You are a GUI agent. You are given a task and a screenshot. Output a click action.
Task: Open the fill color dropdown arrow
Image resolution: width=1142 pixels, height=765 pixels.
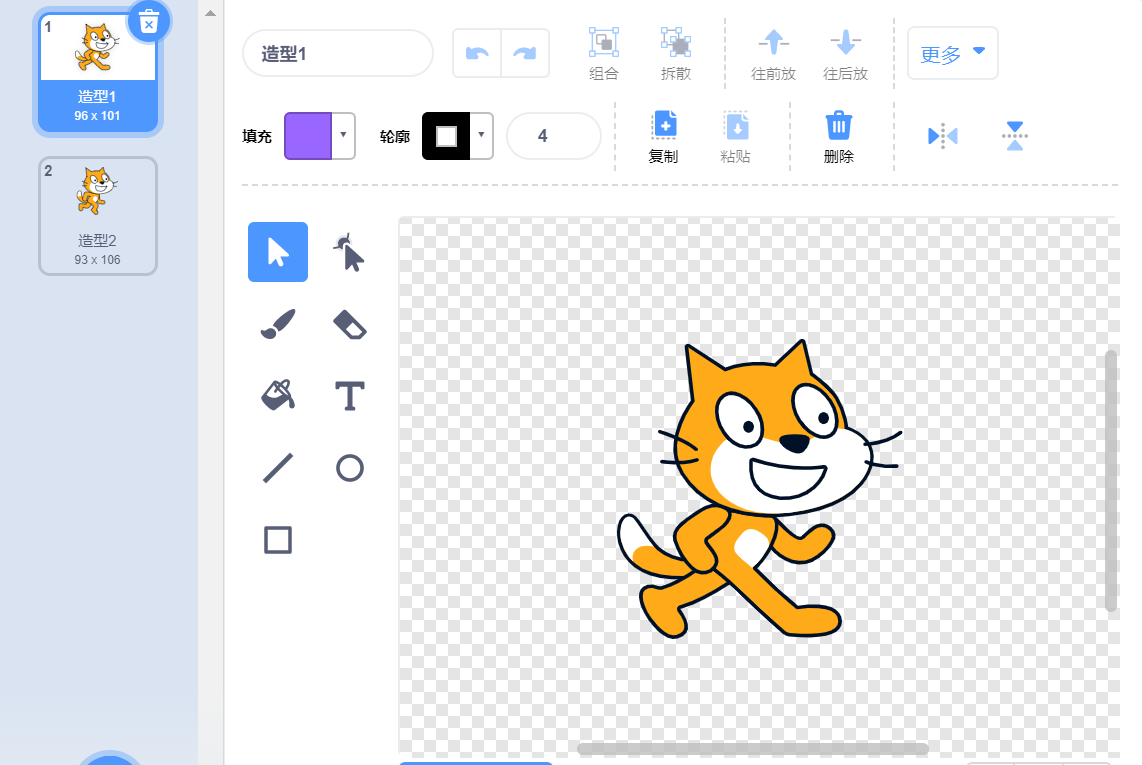tap(343, 136)
